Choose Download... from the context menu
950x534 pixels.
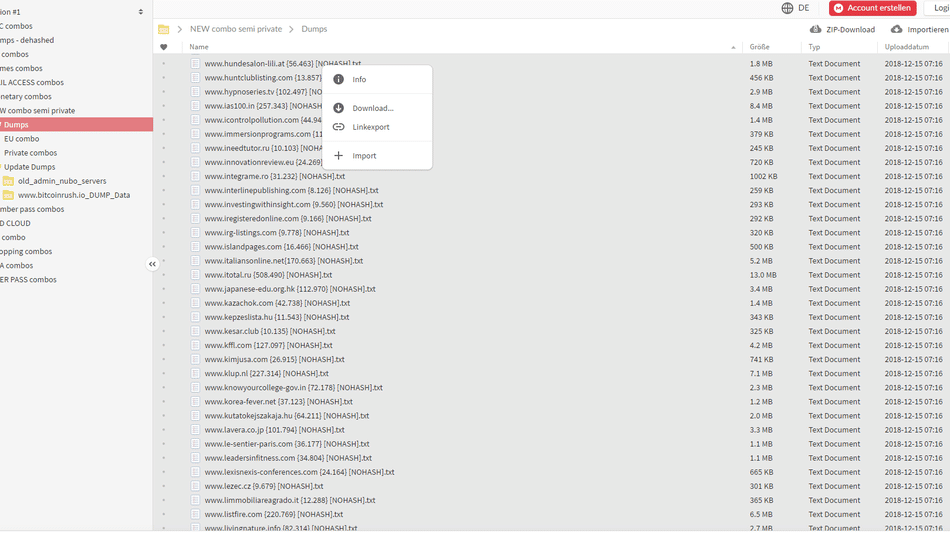377,108
